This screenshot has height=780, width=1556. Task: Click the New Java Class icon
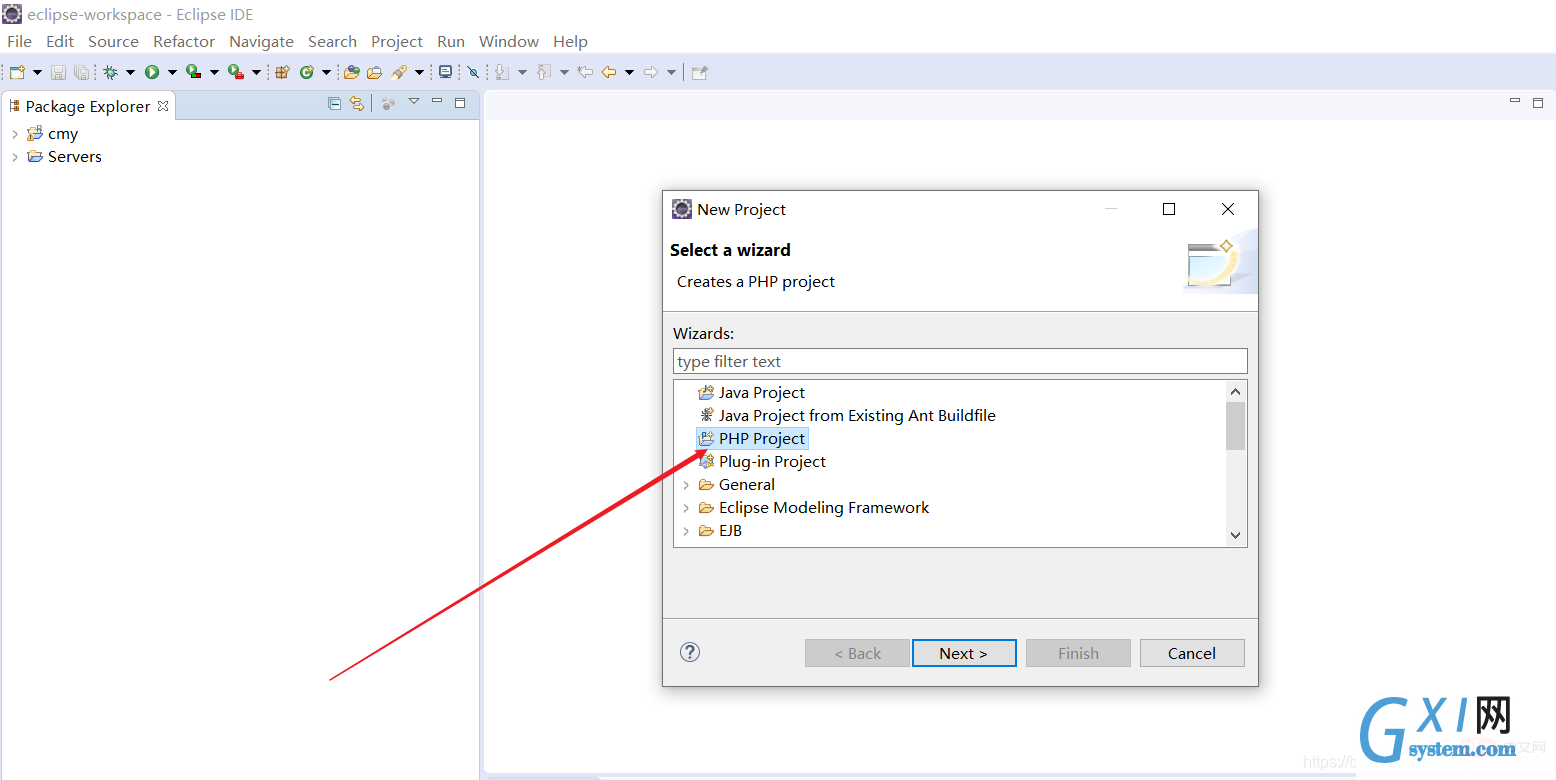click(306, 72)
